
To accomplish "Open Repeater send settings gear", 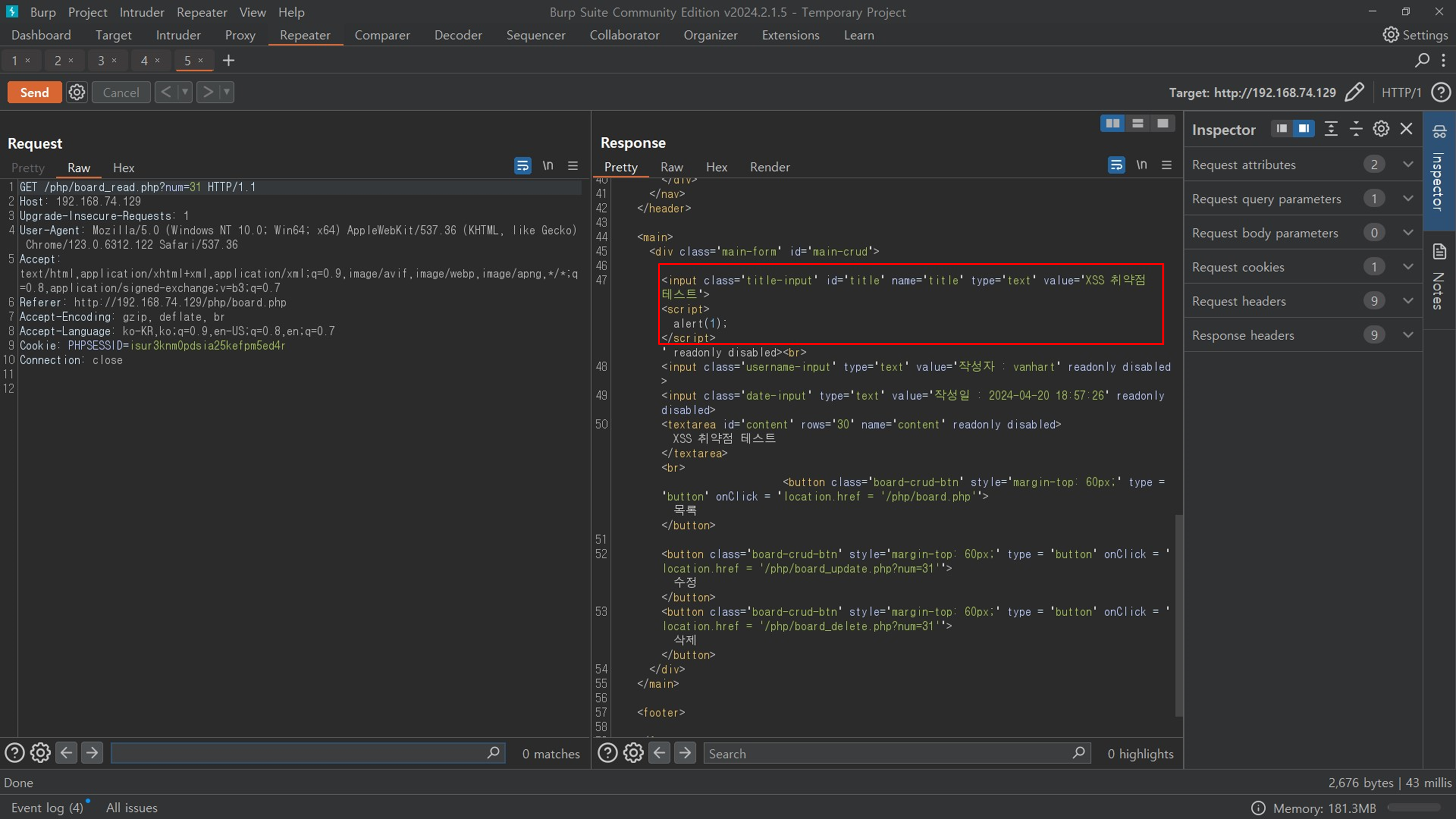I will click(77, 92).
